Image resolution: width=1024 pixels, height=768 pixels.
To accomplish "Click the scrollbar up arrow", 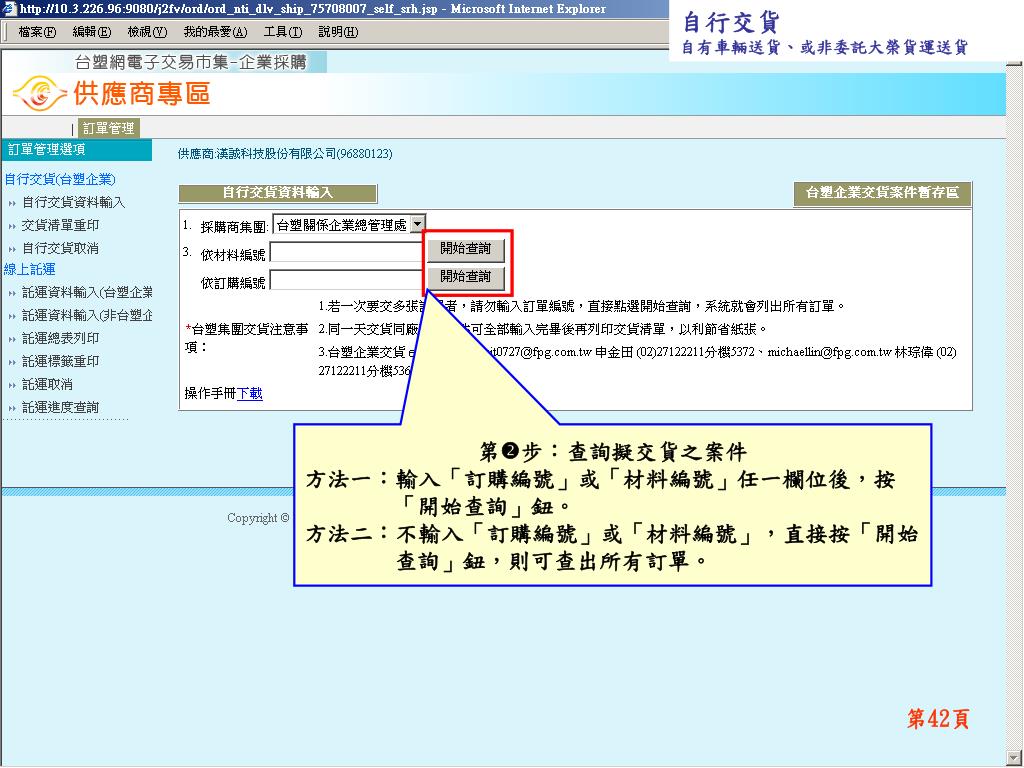I will pyautogui.click(x=1014, y=63).
